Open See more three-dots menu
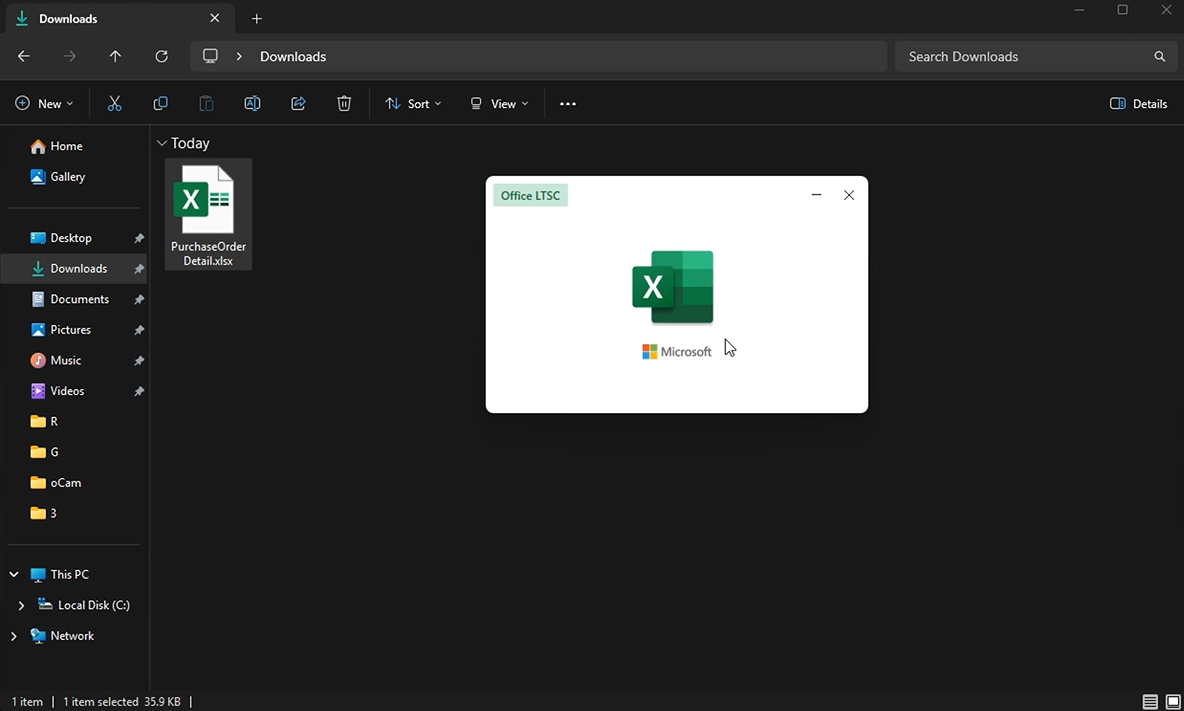Screen dimensions: 1184x711 click(x=568, y=104)
